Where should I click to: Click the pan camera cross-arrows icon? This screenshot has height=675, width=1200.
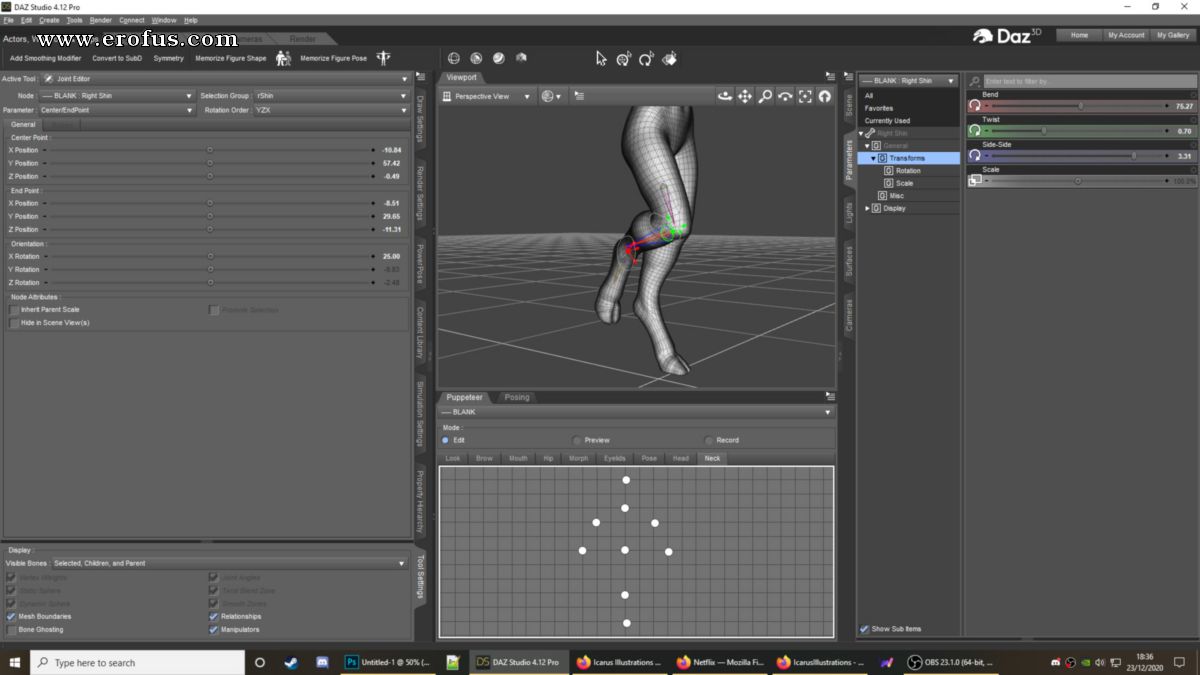(x=745, y=96)
